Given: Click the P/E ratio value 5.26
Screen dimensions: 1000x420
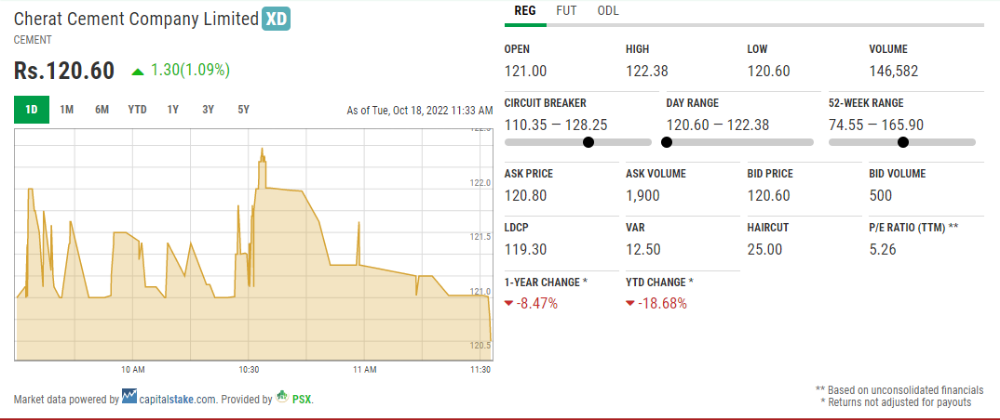Looking at the screenshot, I should tap(883, 249).
